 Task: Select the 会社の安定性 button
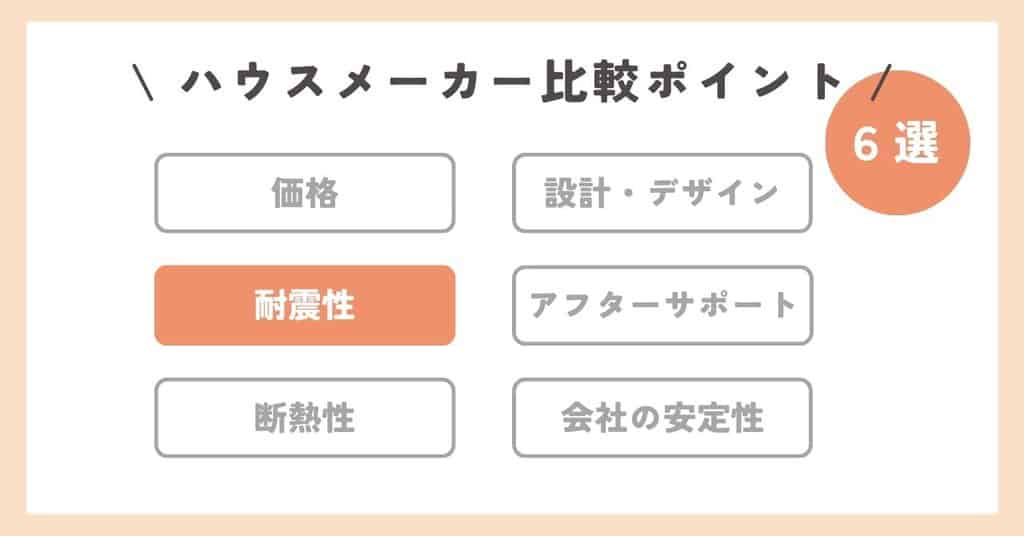tap(662, 417)
